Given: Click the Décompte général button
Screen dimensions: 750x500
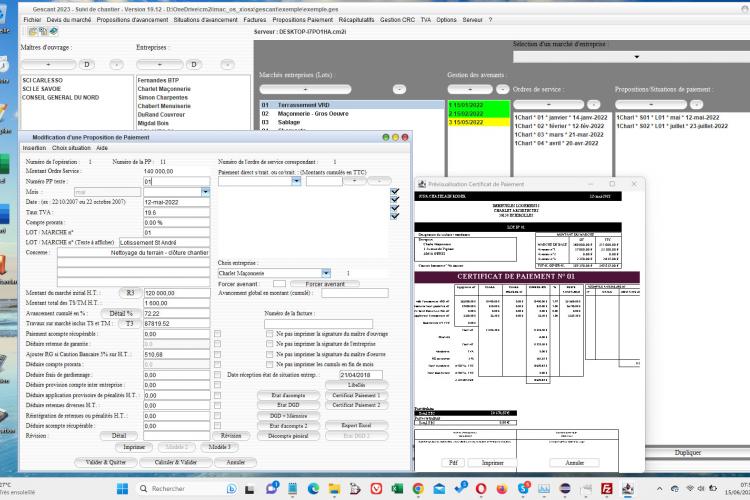Looking at the screenshot, I should click(288, 436).
